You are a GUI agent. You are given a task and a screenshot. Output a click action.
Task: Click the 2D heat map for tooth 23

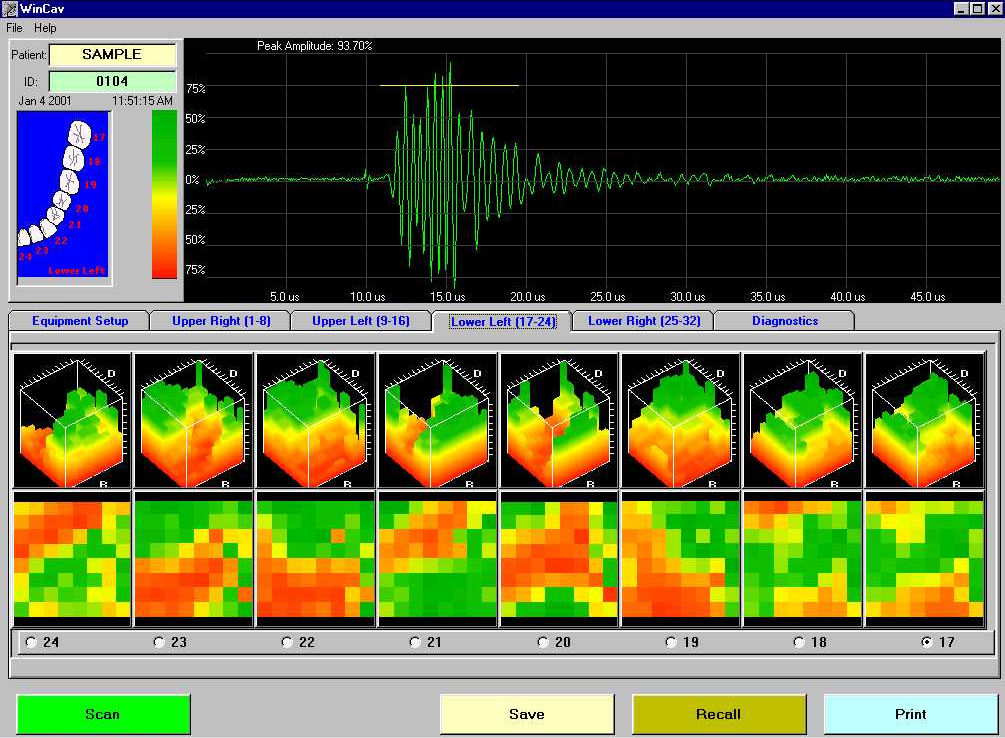pos(194,559)
